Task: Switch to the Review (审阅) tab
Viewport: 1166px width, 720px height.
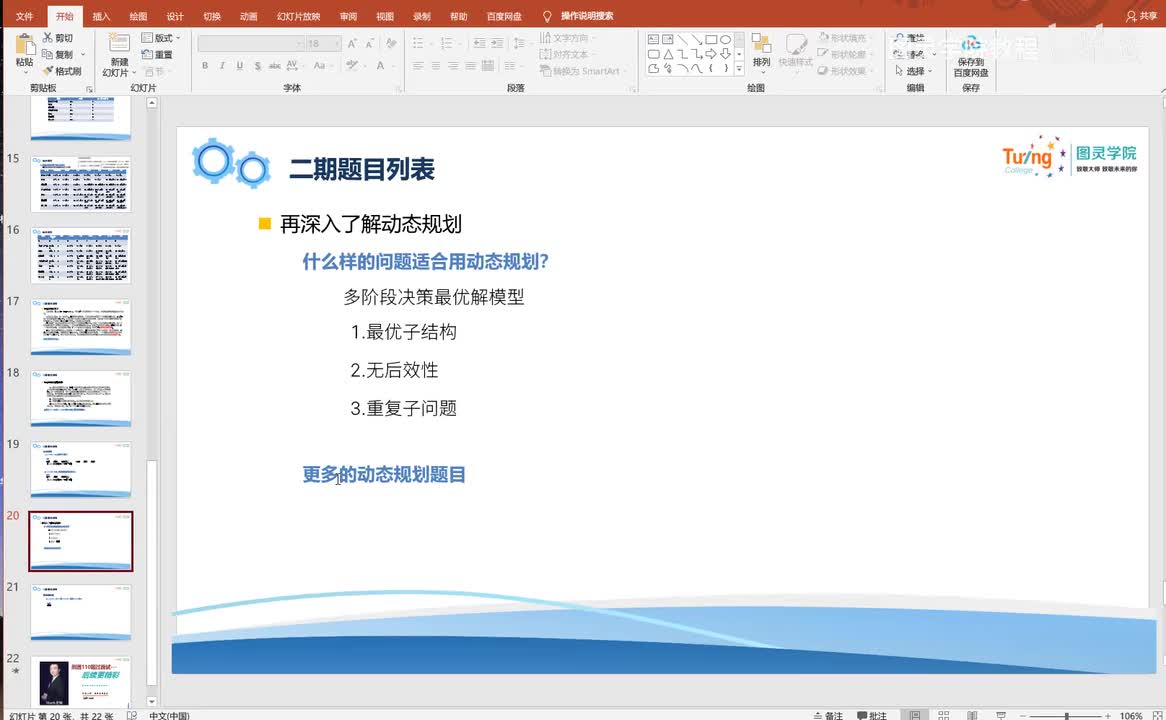Action: [x=348, y=16]
